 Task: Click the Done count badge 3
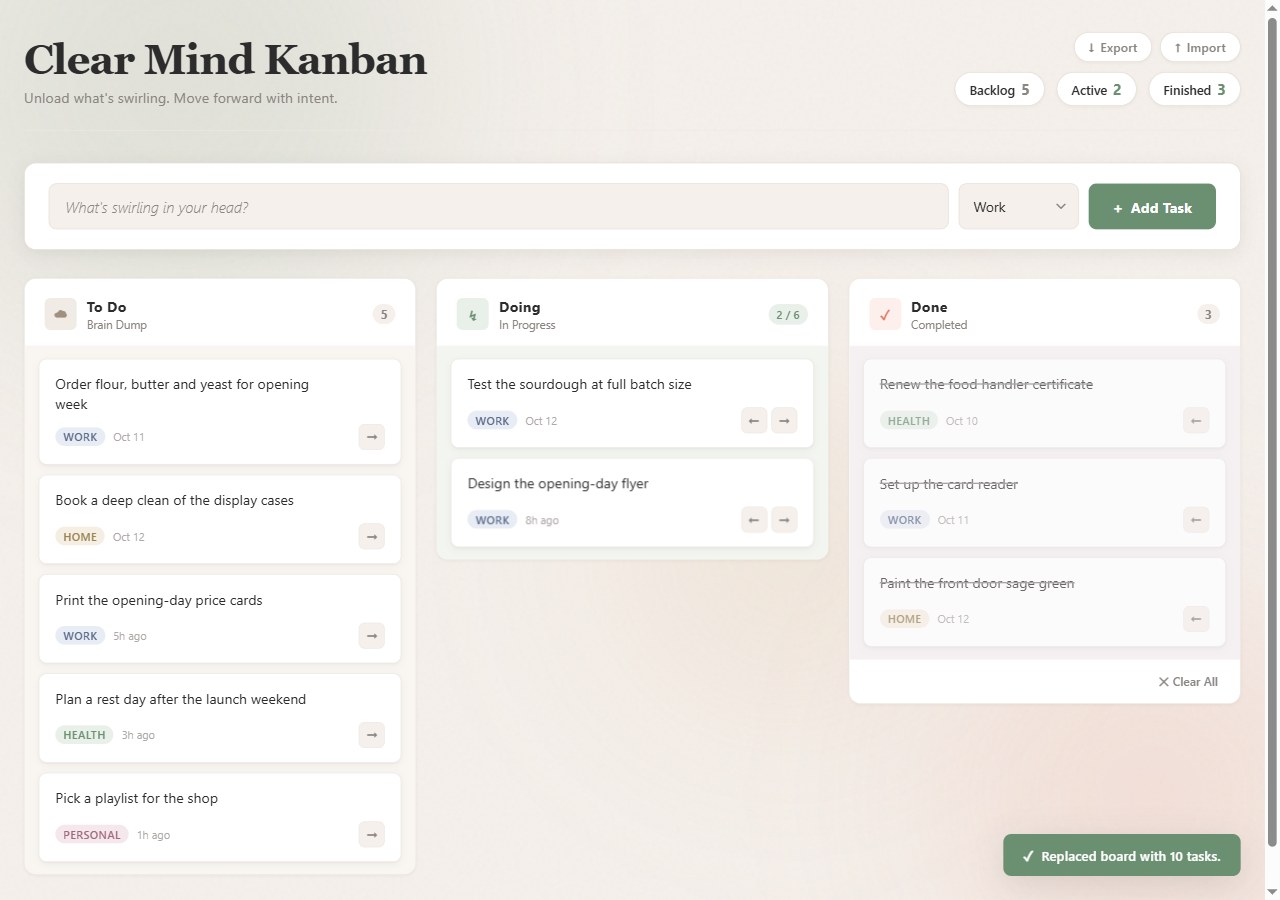pyautogui.click(x=1207, y=314)
